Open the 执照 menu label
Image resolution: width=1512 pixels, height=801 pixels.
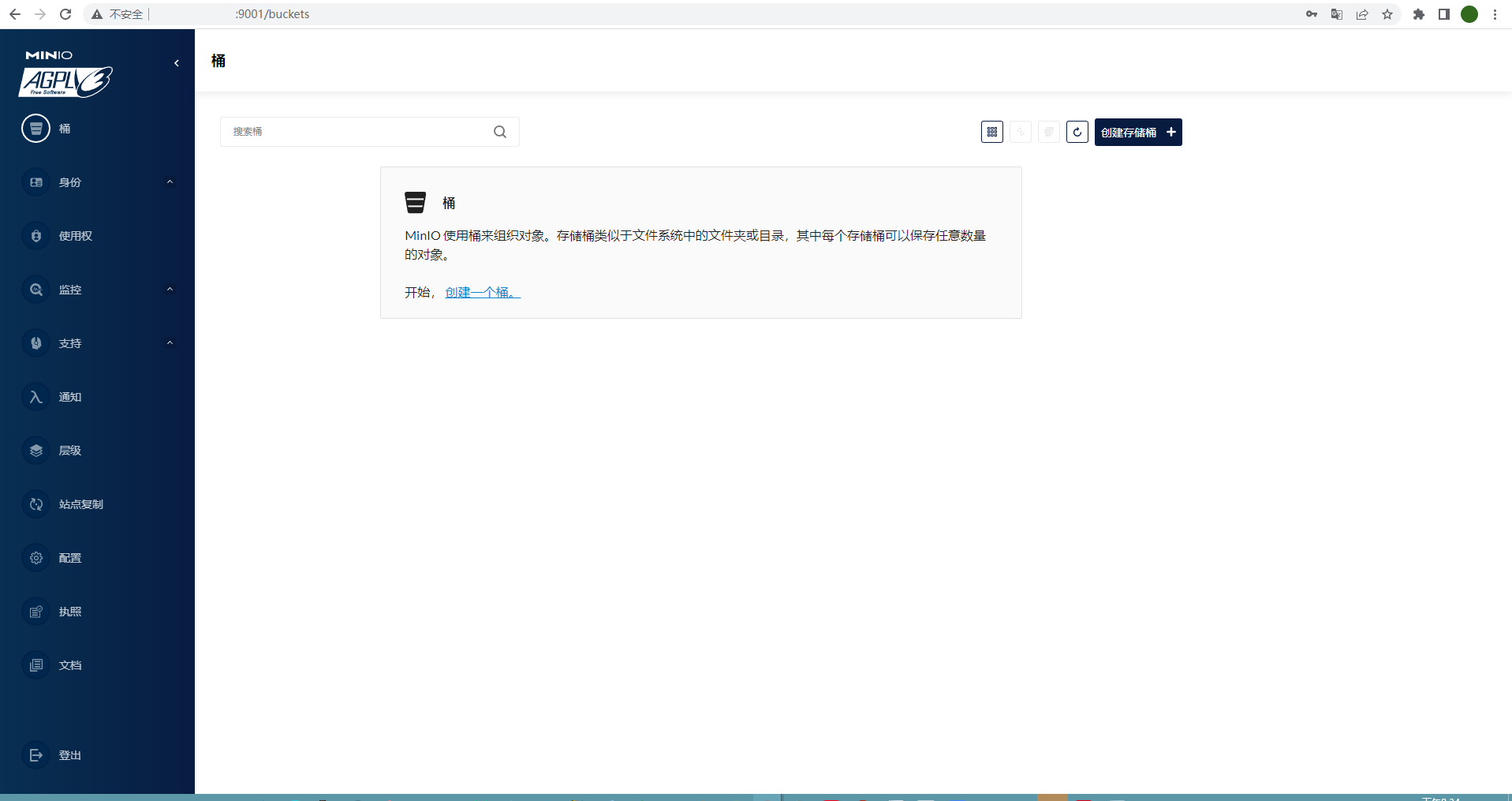pyautogui.click(x=70, y=612)
